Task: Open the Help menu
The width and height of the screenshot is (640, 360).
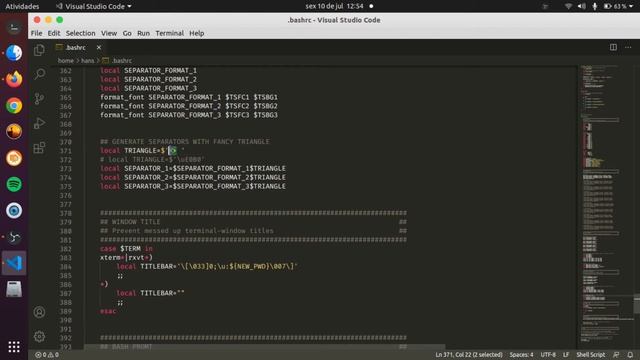Action: [196, 33]
